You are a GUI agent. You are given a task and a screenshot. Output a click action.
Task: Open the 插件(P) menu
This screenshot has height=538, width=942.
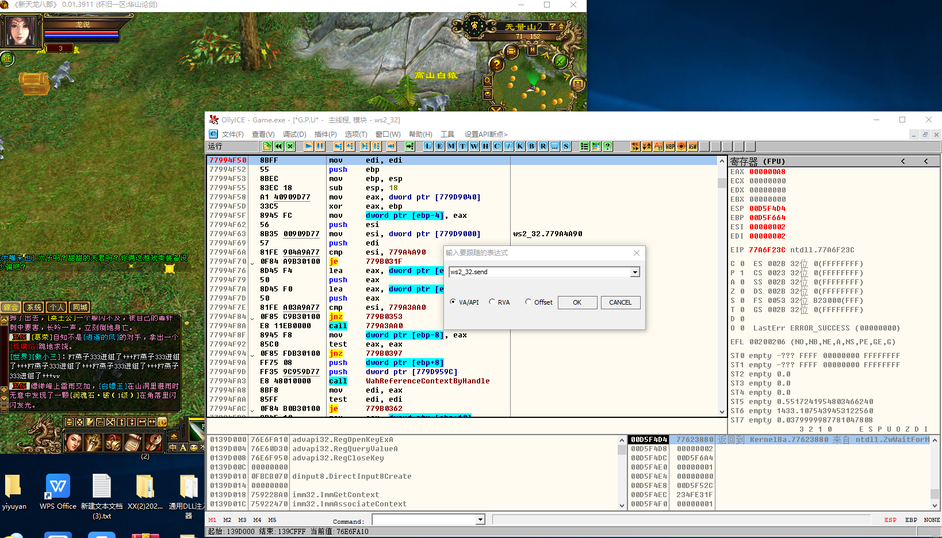[x=326, y=134]
